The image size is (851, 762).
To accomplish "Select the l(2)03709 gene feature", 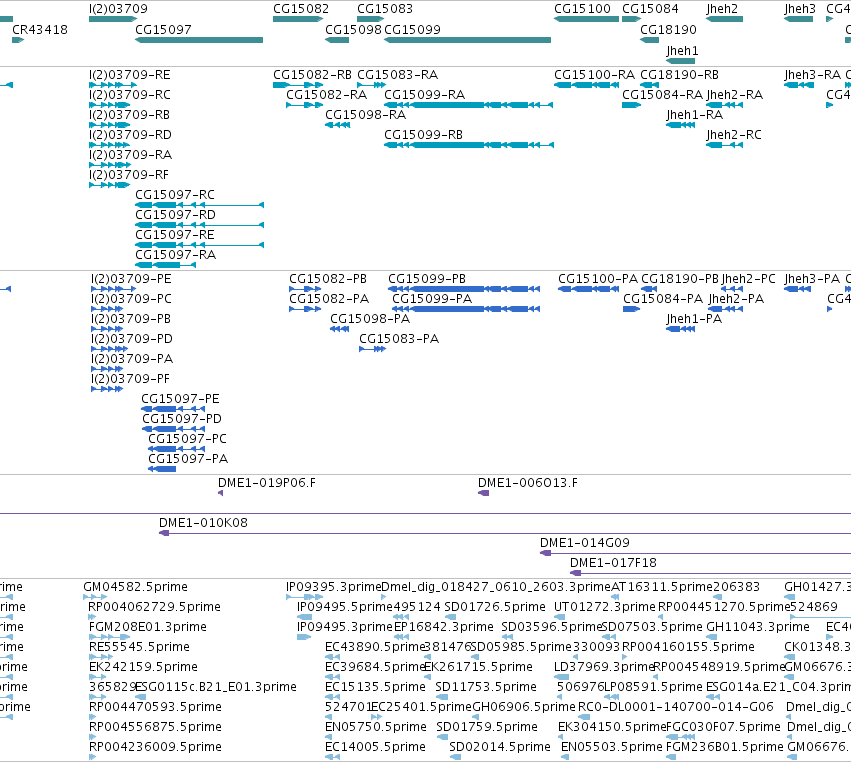I will click(x=113, y=19).
